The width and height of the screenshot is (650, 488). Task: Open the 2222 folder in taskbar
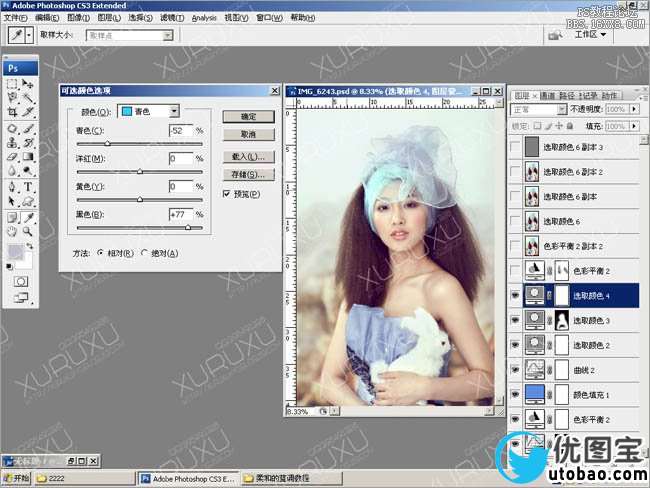point(85,478)
